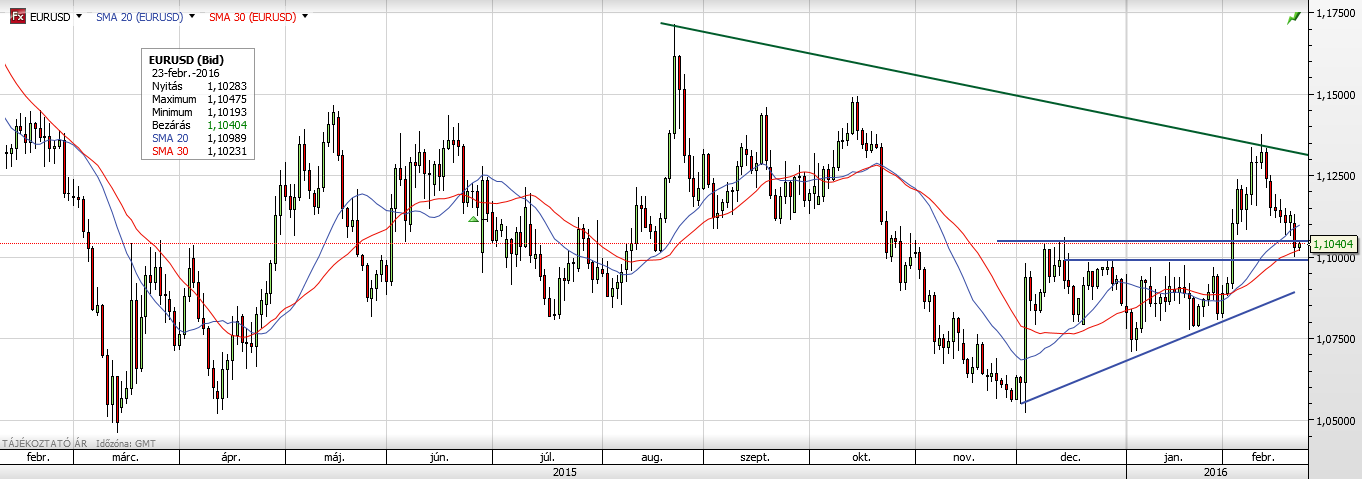This screenshot has width=1362, height=479.
Task: Click the 2016 year label on the time axis
Action: 1215,471
